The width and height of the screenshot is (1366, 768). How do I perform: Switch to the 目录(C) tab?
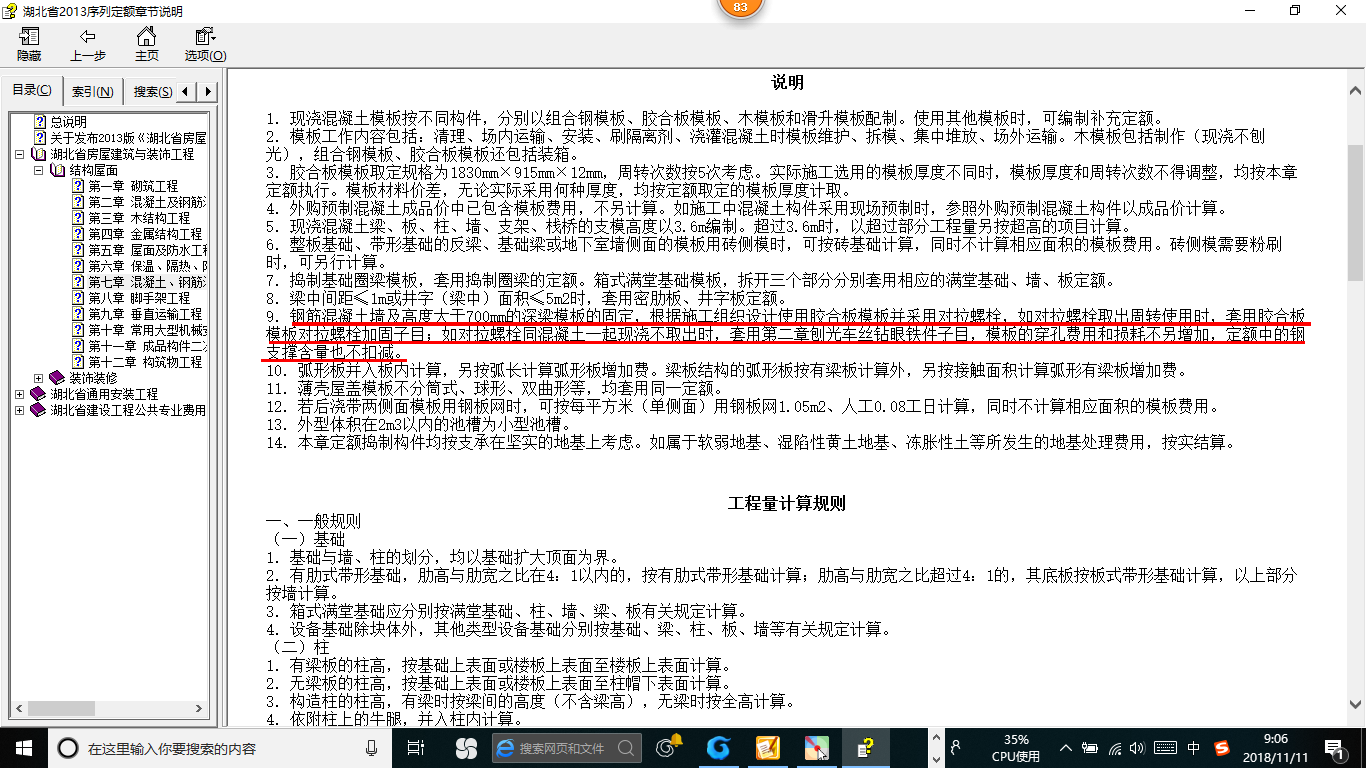[32, 91]
